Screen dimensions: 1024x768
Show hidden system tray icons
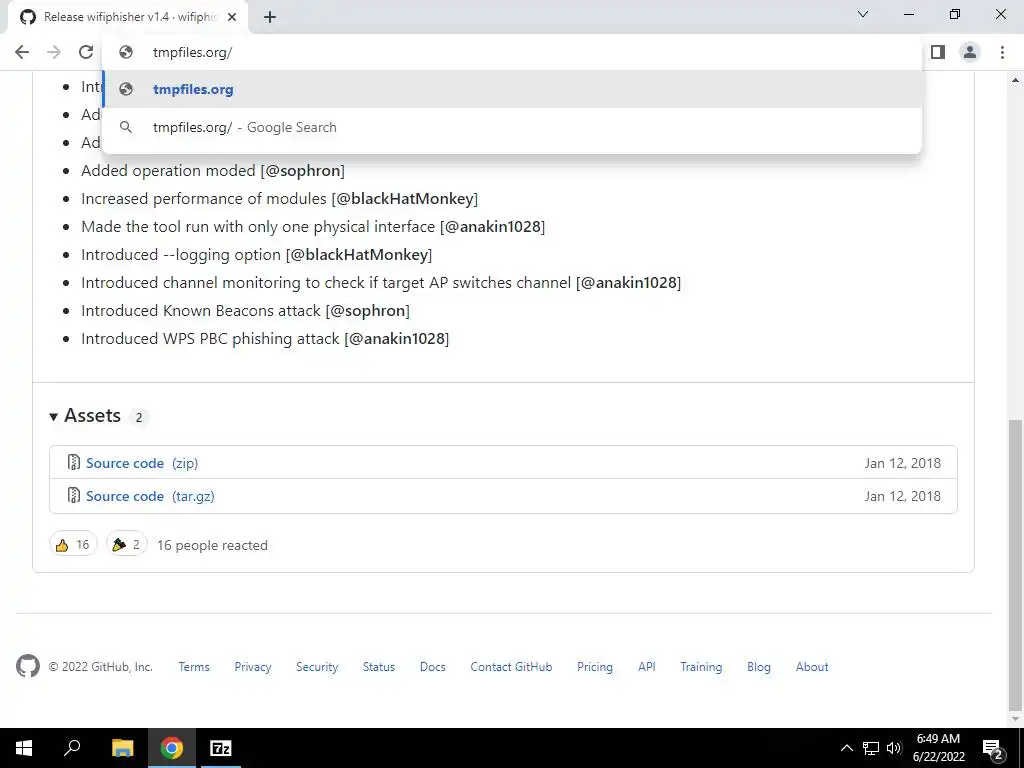point(846,748)
